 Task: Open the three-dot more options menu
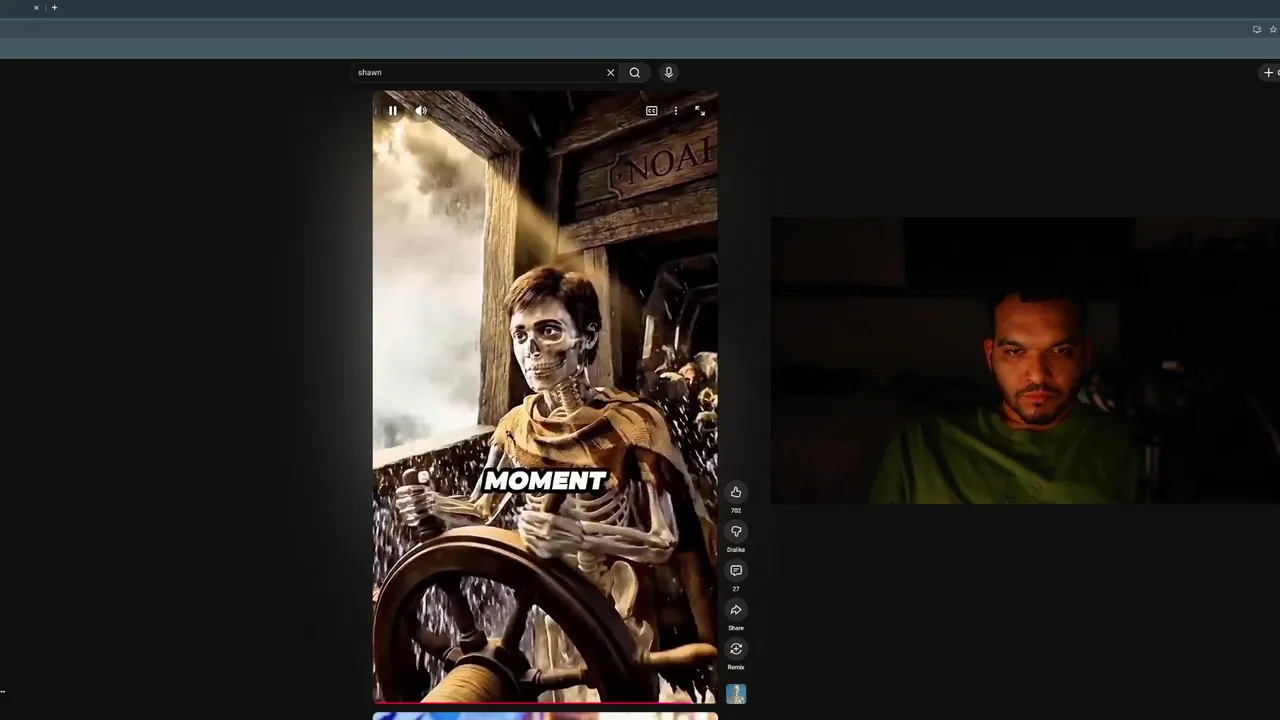(676, 111)
